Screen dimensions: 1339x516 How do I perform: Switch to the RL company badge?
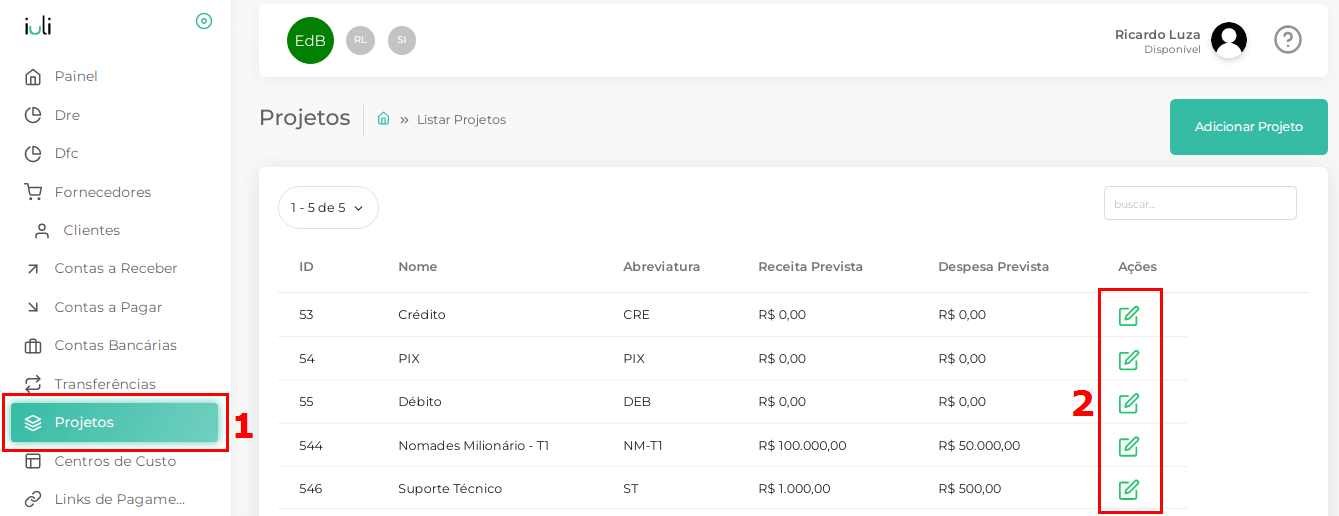pyautogui.click(x=360, y=40)
